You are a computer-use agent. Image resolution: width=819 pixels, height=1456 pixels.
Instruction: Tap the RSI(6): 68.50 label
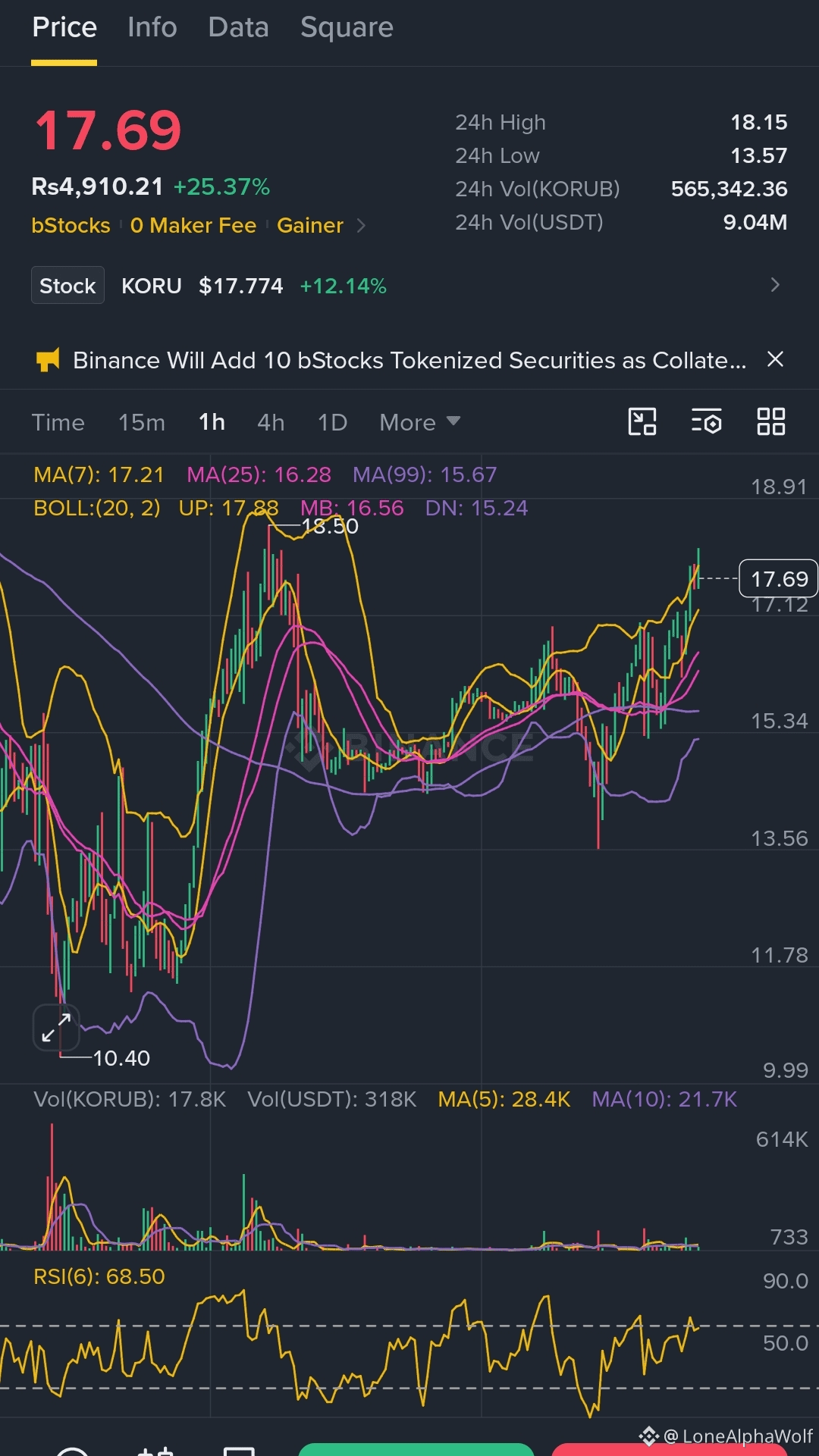99,1276
